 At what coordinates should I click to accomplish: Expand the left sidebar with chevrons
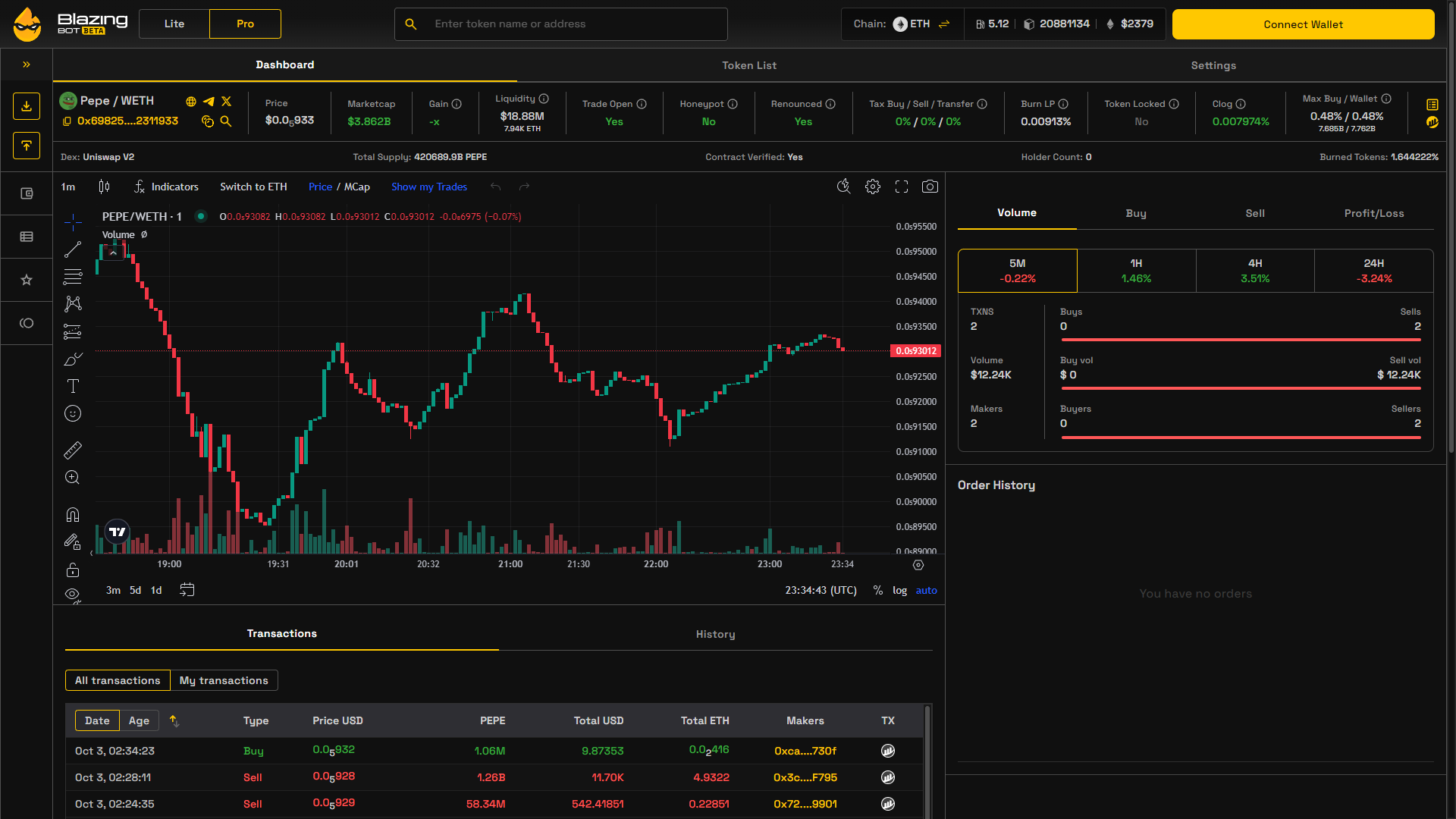coord(27,65)
